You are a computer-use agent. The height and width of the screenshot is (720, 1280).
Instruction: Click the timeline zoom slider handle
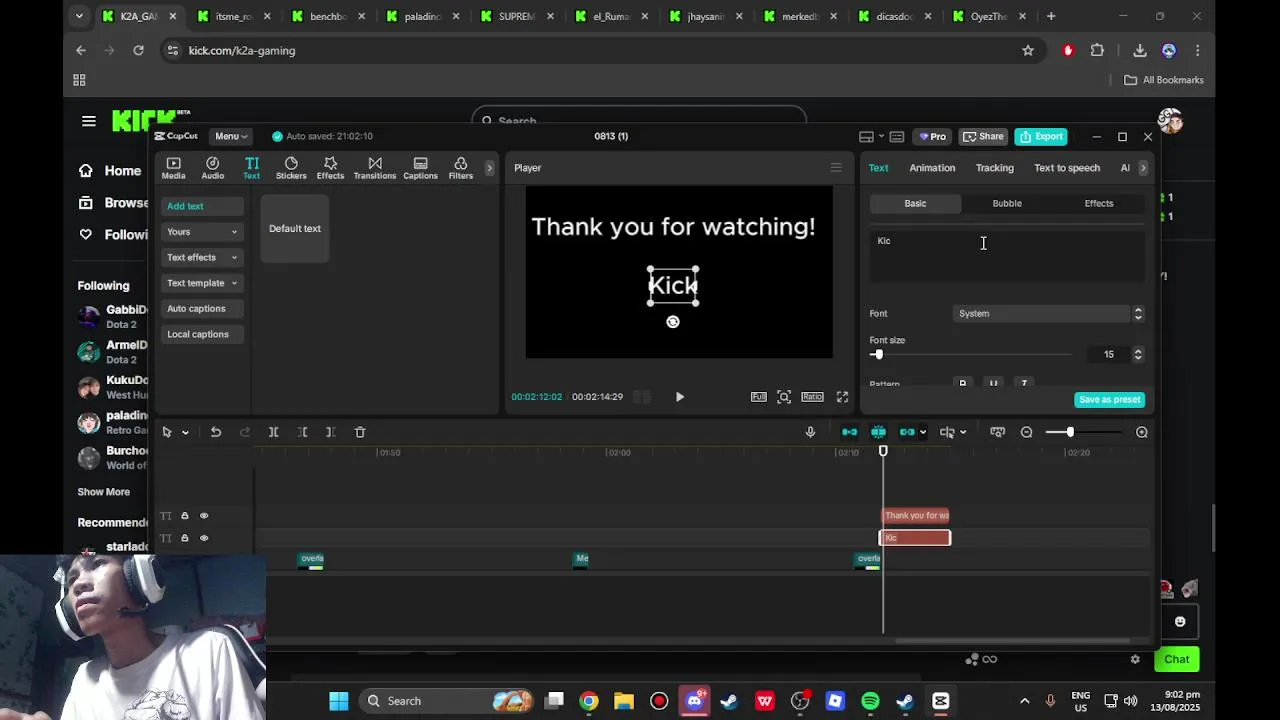click(x=1070, y=432)
